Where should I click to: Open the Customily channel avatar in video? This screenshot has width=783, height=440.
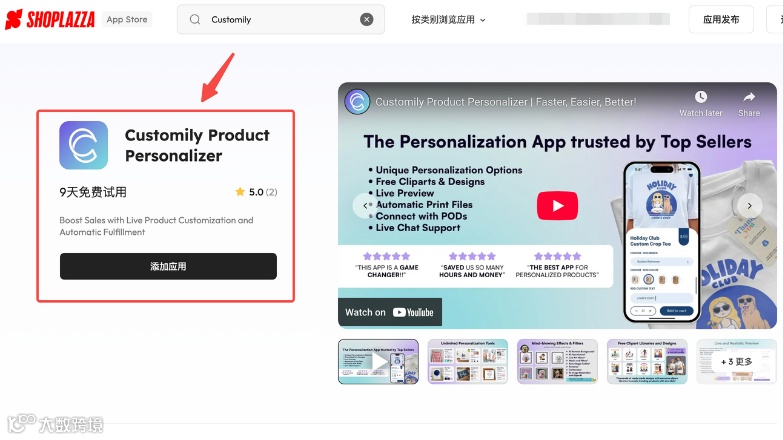pyautogui.click(x=357, y=102)
